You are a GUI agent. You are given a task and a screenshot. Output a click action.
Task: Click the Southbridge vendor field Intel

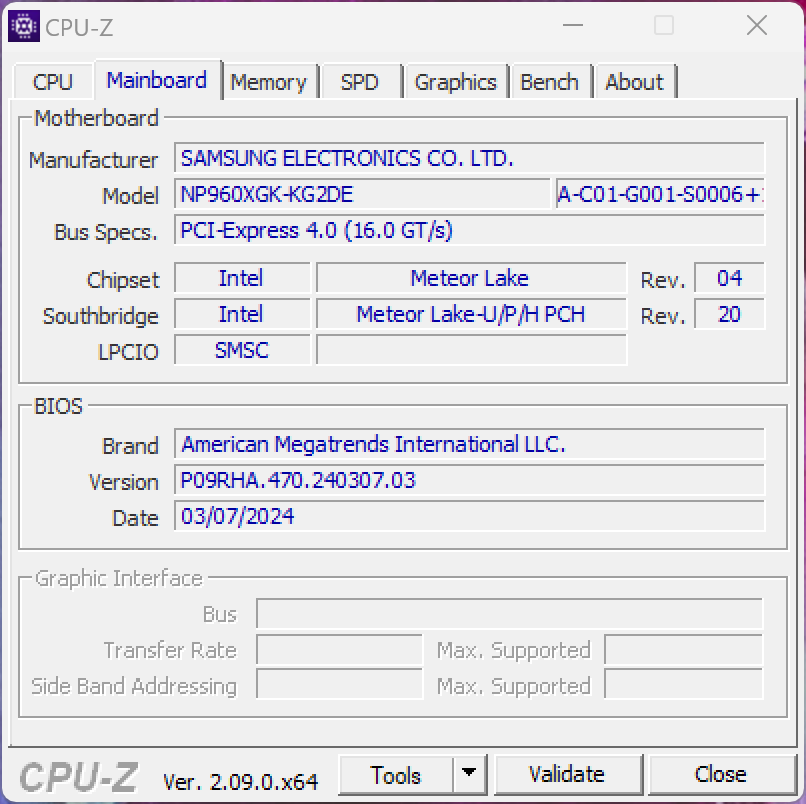[x=242, y=314]
